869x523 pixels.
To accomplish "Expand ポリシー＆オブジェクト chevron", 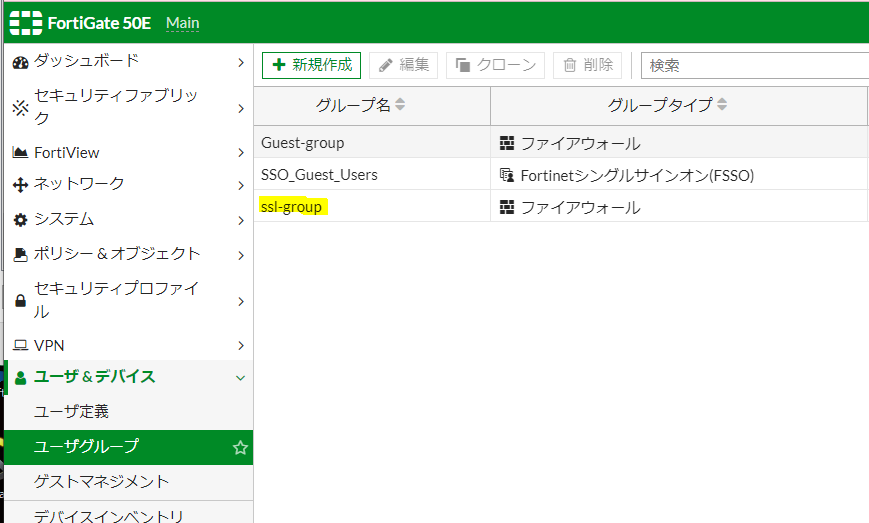I will [x=241, y=255].
